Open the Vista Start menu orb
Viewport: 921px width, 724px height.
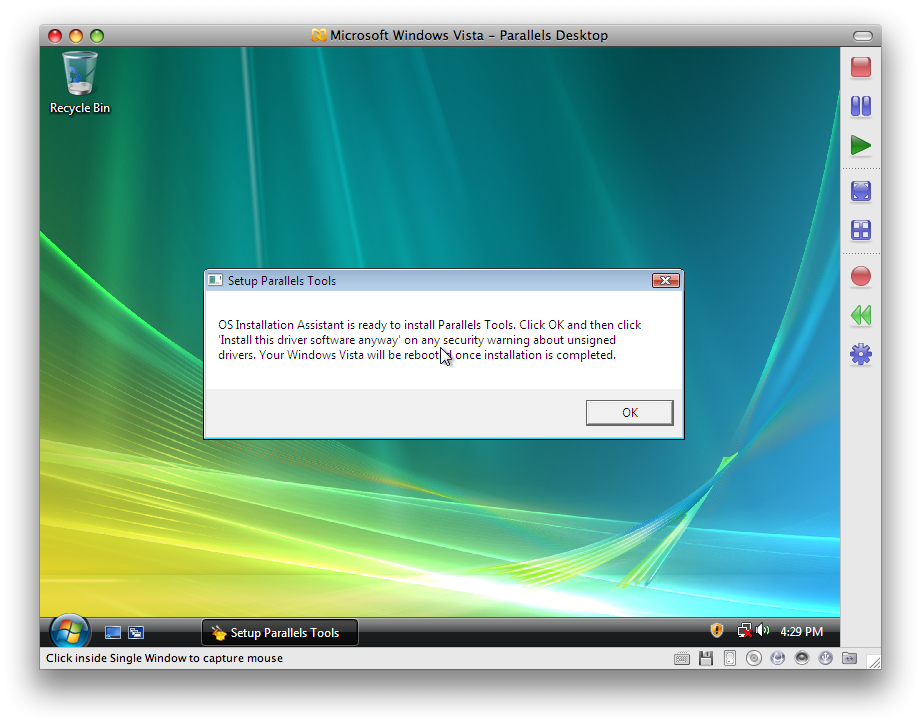pos(69,632)
